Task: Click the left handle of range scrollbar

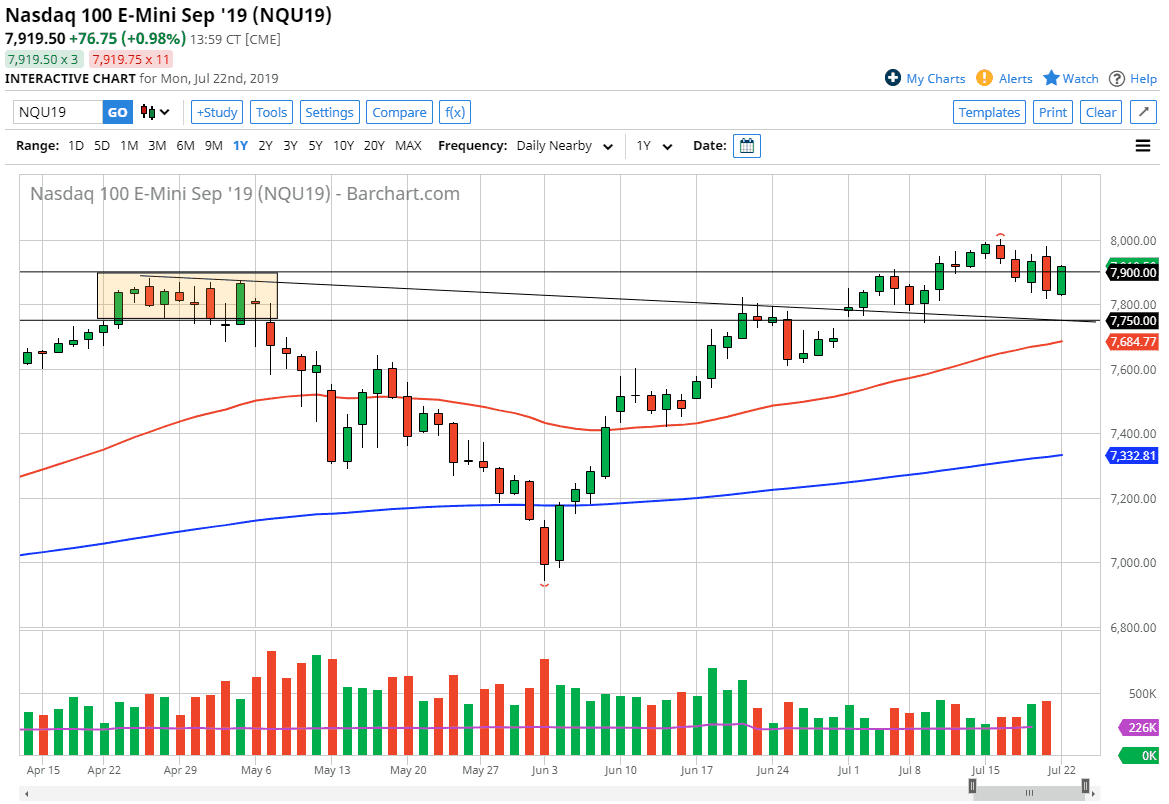Action: tap(972, 785)
